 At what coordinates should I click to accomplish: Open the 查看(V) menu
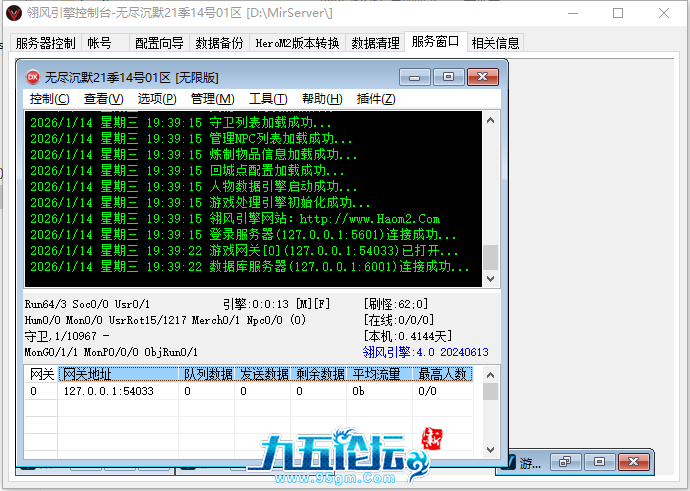pos(103,99)
